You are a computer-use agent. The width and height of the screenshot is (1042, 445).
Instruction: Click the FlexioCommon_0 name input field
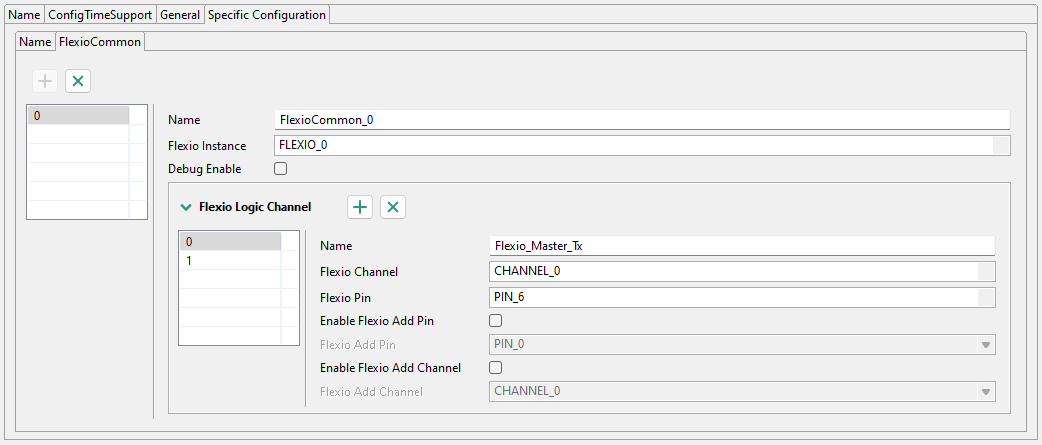click(641, 120)
